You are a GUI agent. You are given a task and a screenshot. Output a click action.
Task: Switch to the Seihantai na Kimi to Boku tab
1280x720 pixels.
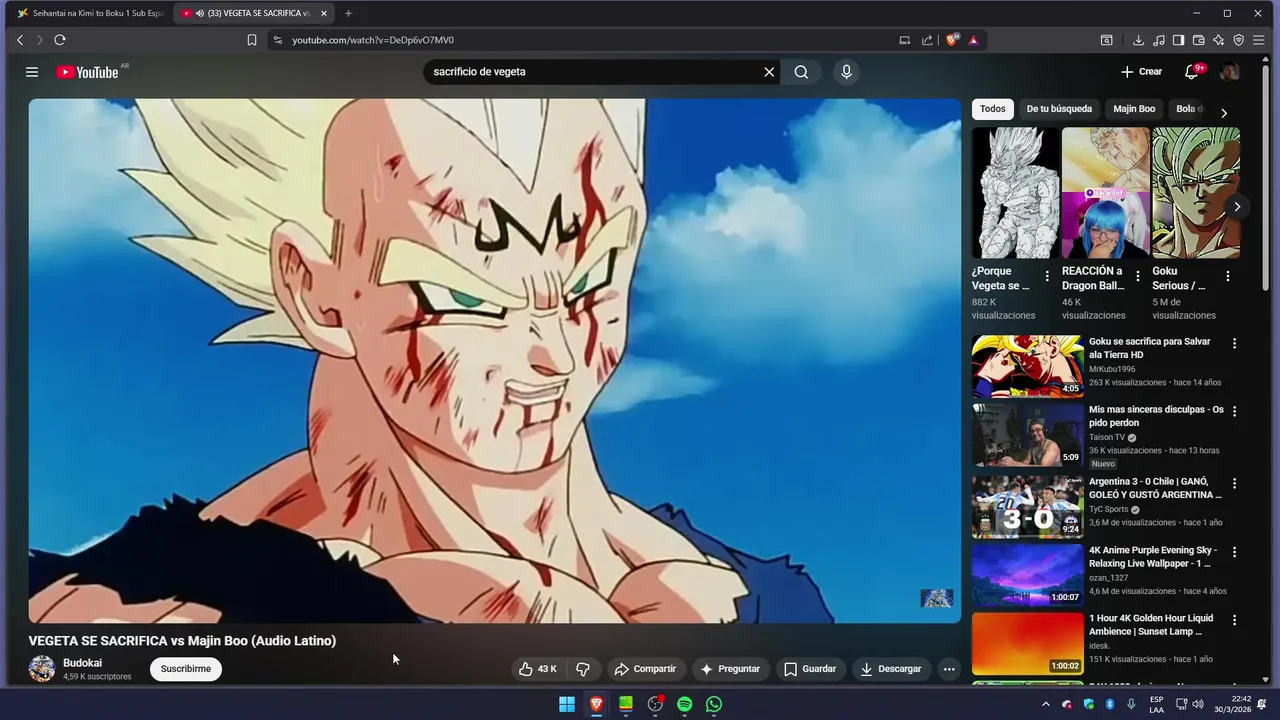tap(90, 13)
